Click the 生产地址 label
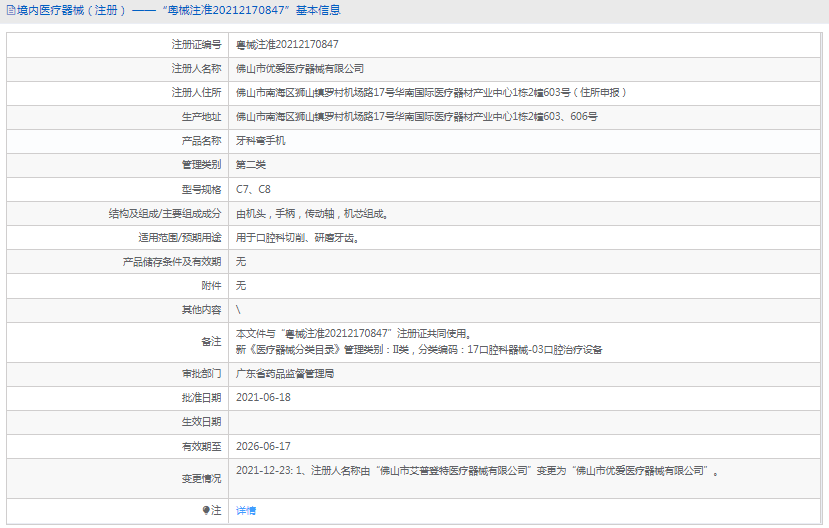The image size is (829, 528). (x=201, y=117)
